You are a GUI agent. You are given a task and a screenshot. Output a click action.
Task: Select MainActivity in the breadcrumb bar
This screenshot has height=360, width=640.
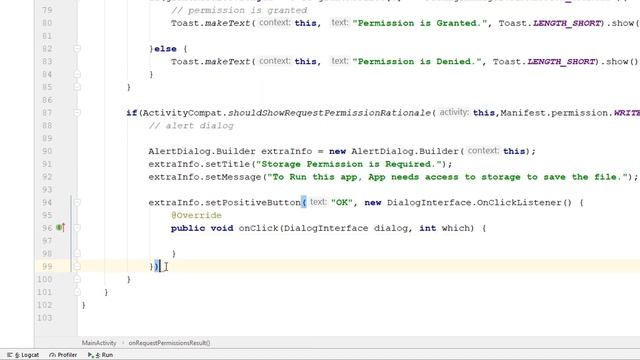tap(99, 343)
